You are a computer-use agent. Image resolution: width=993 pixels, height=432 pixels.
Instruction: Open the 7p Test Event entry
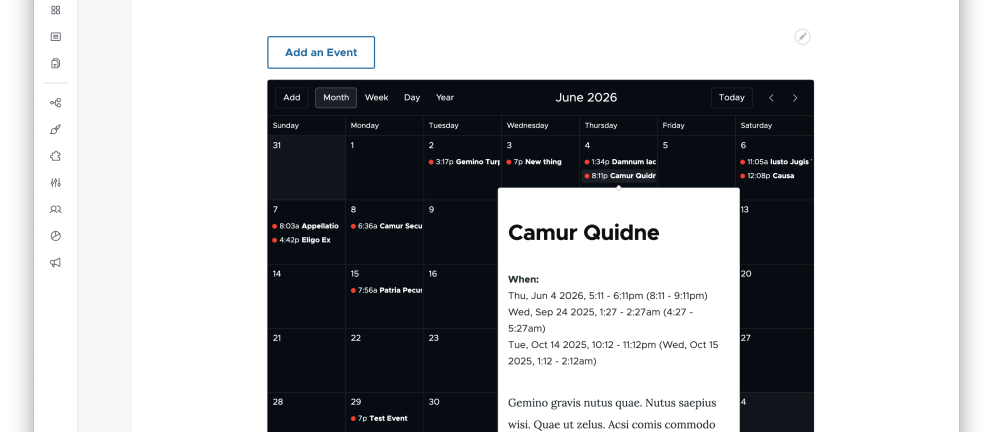coord(379,419)
